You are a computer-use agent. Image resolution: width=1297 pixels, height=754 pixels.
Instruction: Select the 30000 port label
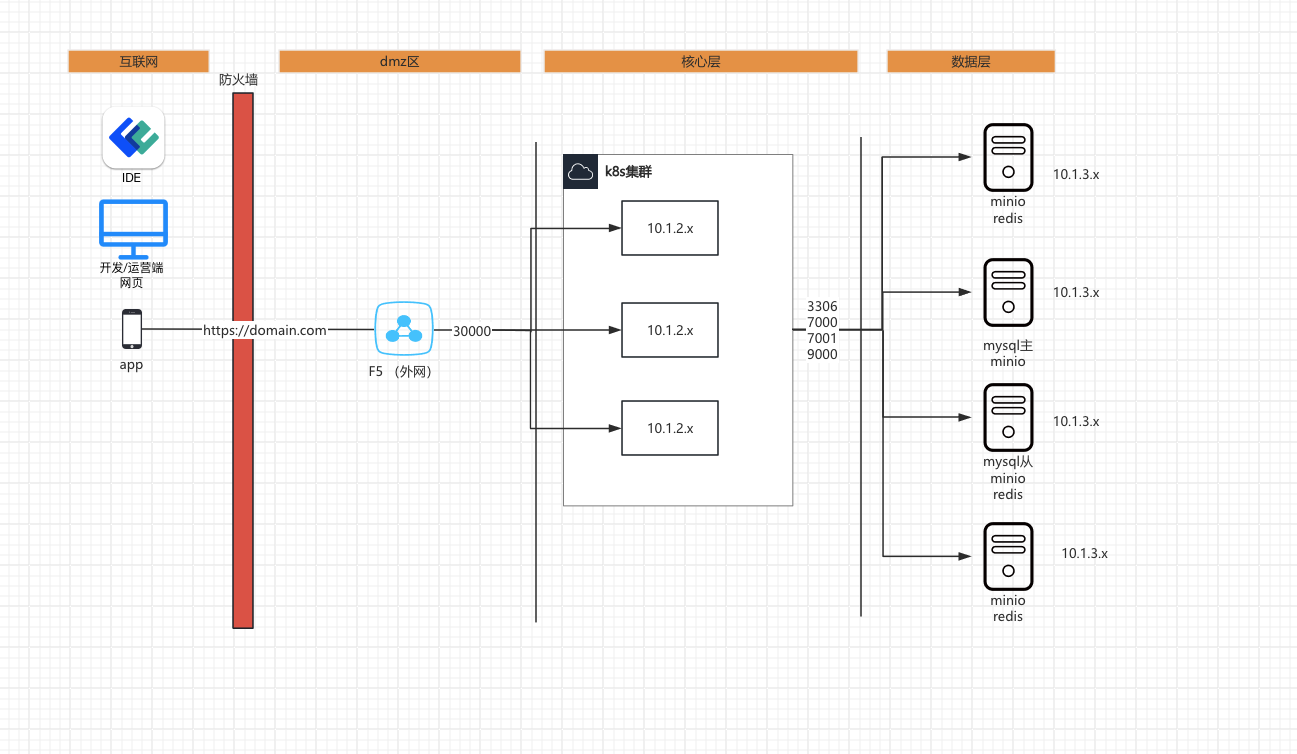click(472, 331)
